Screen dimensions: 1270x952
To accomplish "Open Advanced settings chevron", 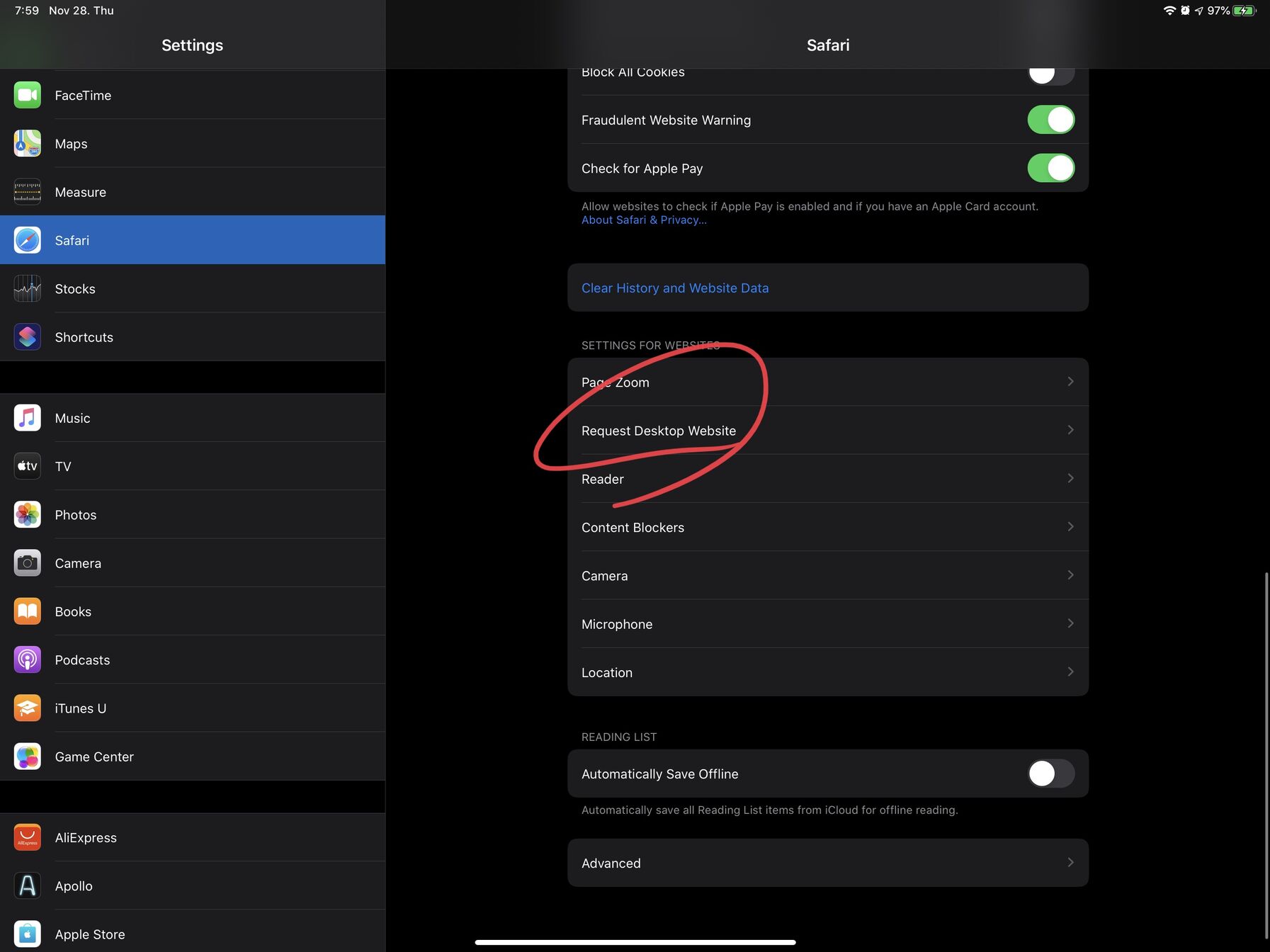I will [x=1070, y=862].
